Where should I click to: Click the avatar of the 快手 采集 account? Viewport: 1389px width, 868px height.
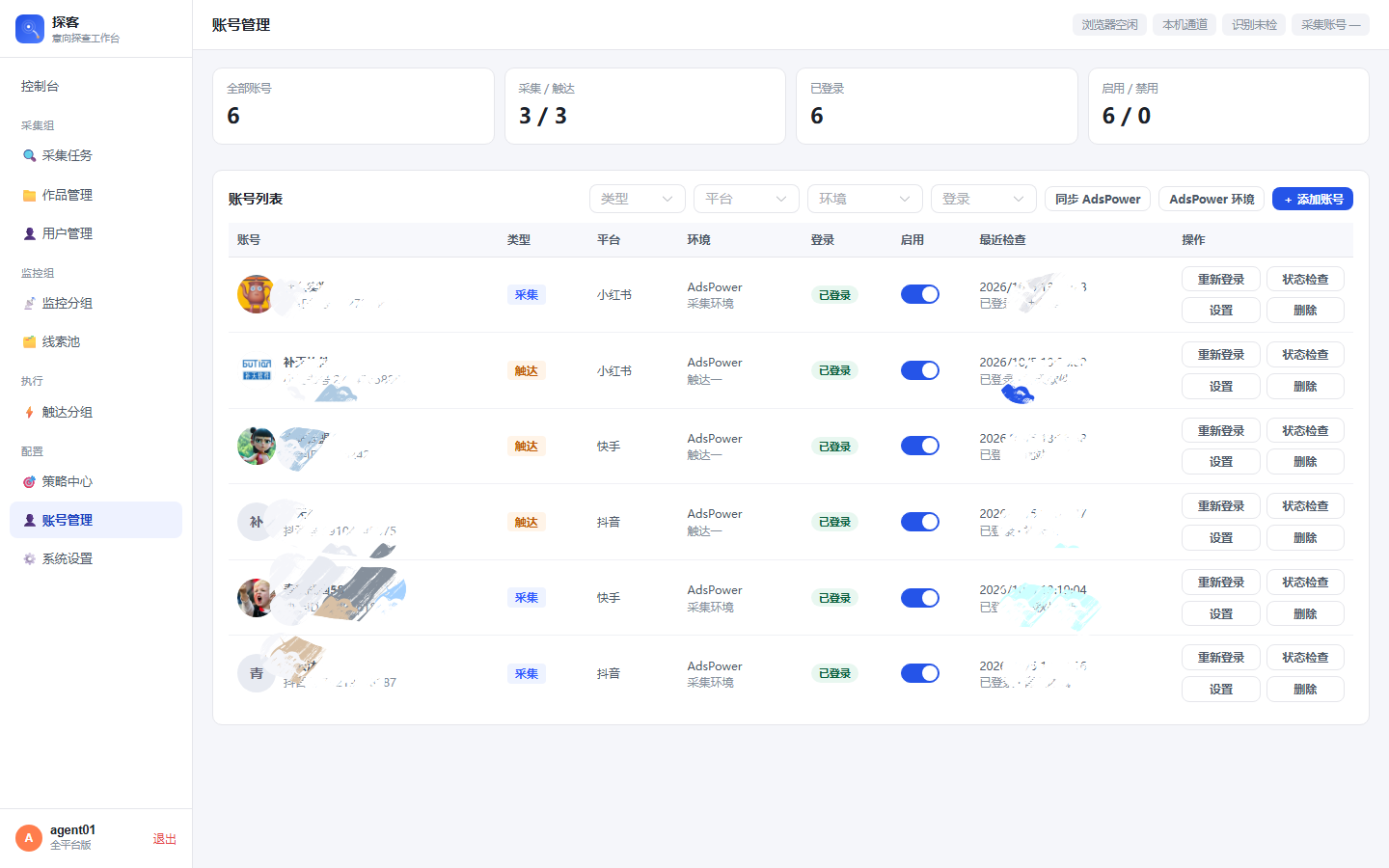(x=257, y=598)
